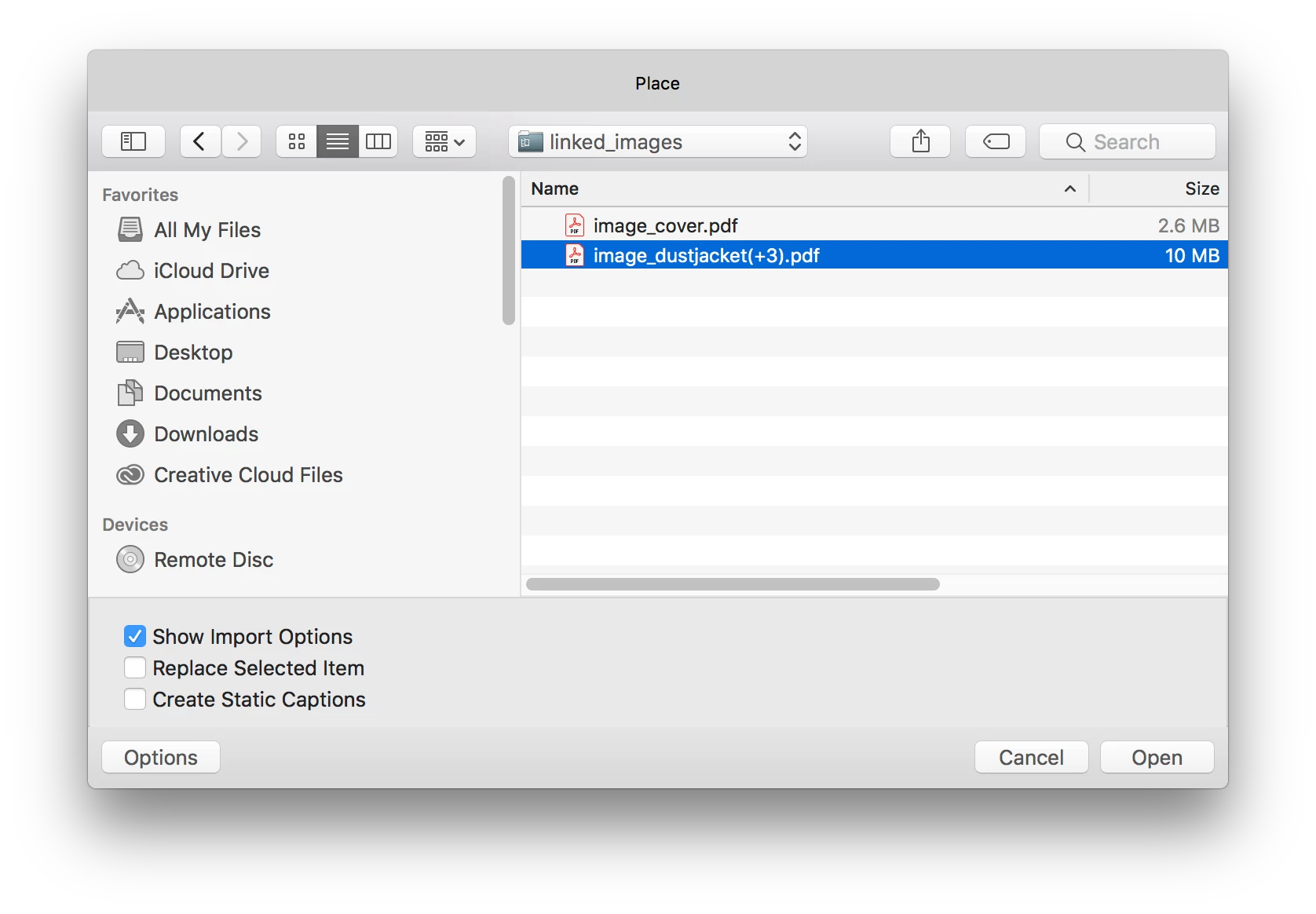This screenshot has height=914, width=1316.
Task: Sort files by the Name column
Action: click(x=554, y=189)
